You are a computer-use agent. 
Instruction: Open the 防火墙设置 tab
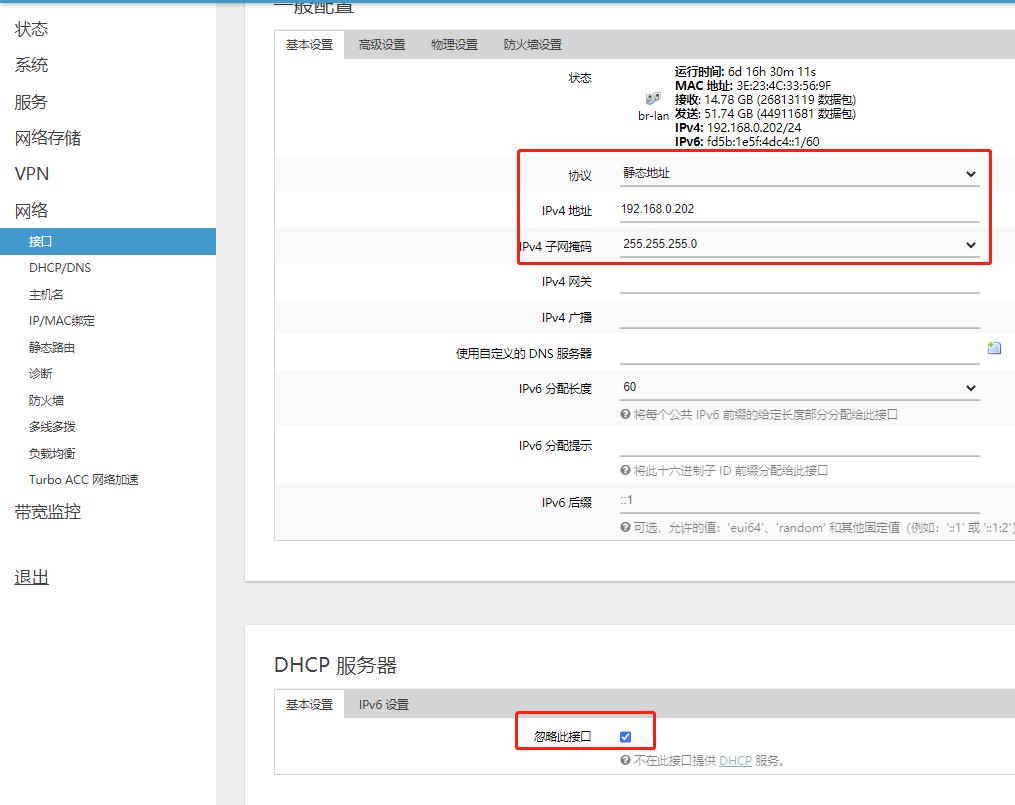point(532,44)
